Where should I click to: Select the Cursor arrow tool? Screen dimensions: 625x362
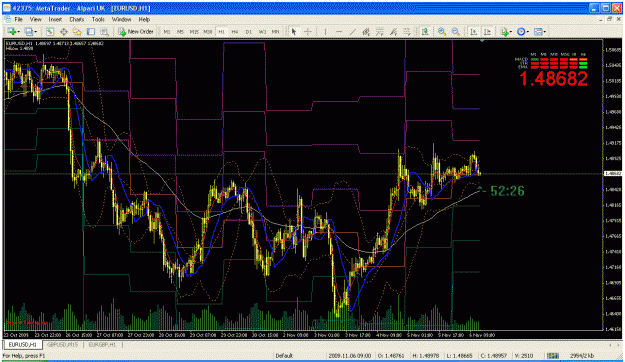294,31
